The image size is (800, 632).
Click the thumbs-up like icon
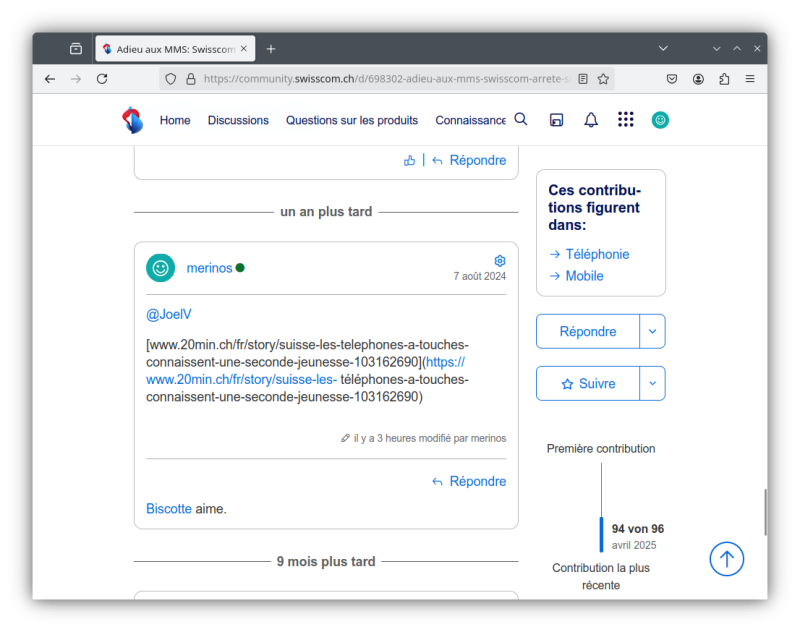409,160
